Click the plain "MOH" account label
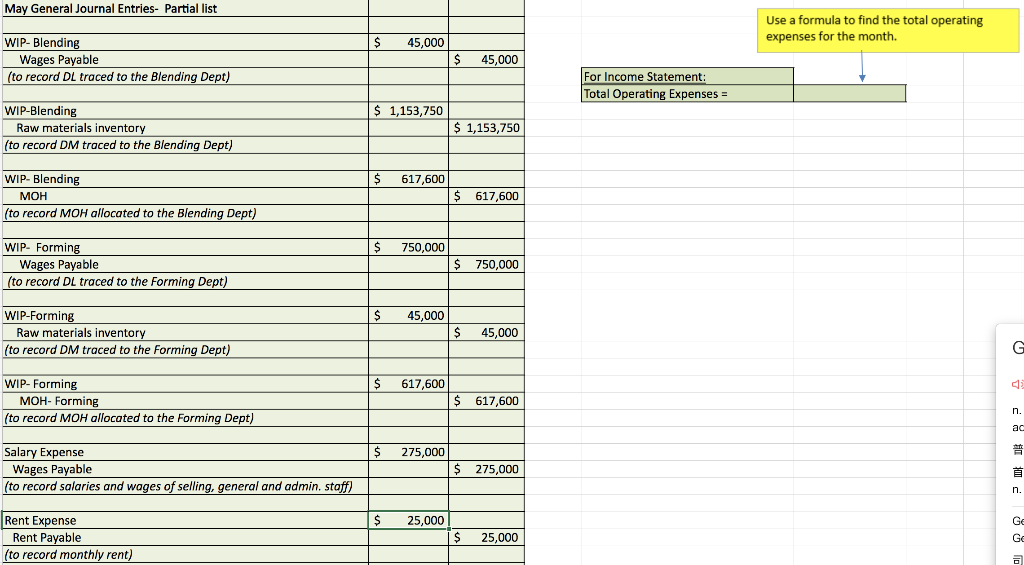The image size is (1024, 565). (x=33, y=196)
